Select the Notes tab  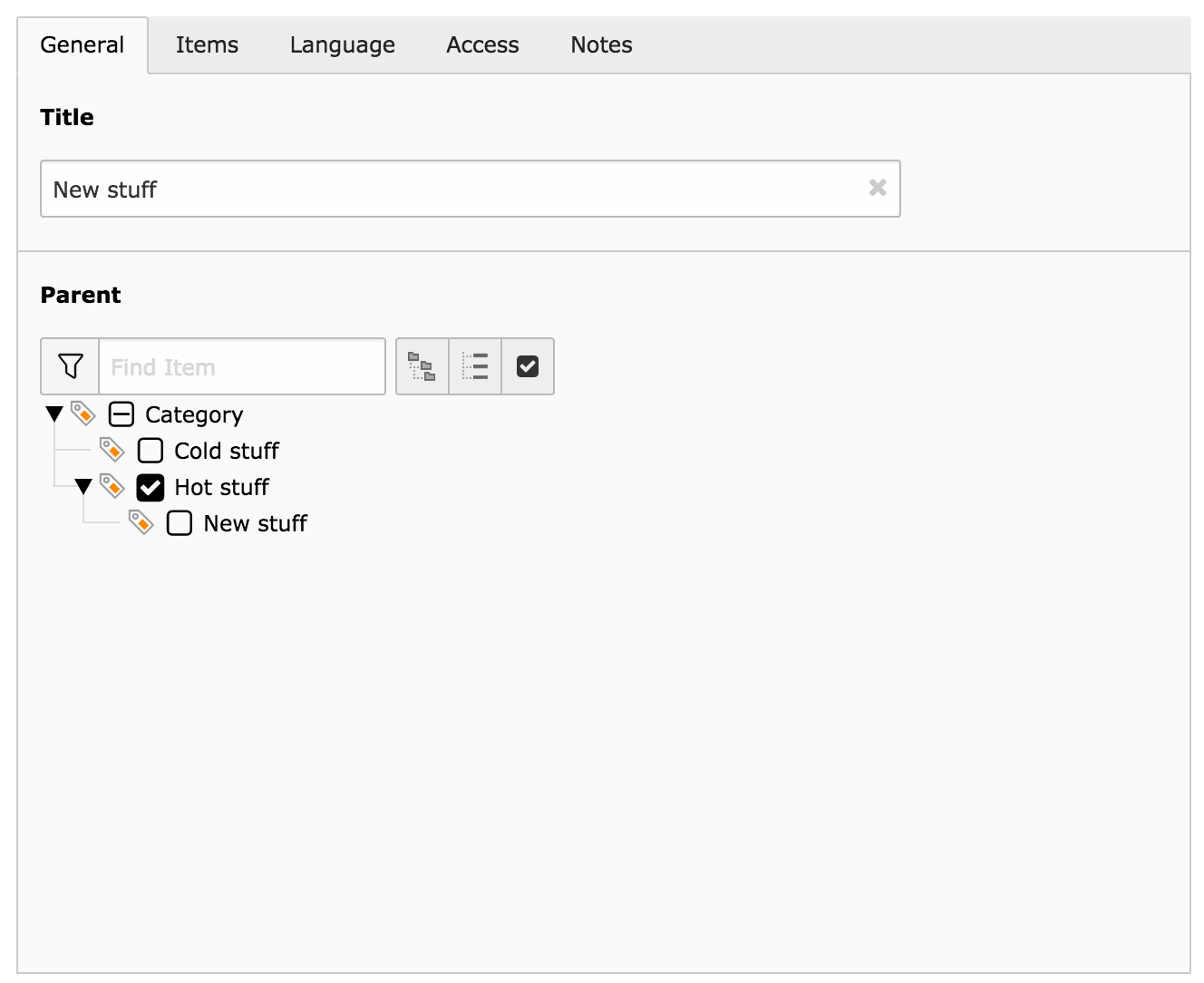point(601,45)
